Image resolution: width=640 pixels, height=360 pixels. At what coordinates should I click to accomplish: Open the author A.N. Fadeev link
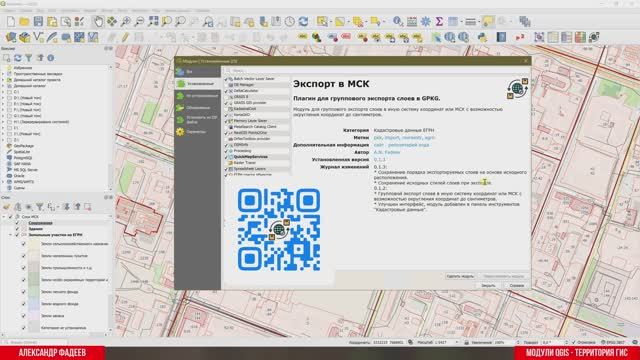pos(387,152)
